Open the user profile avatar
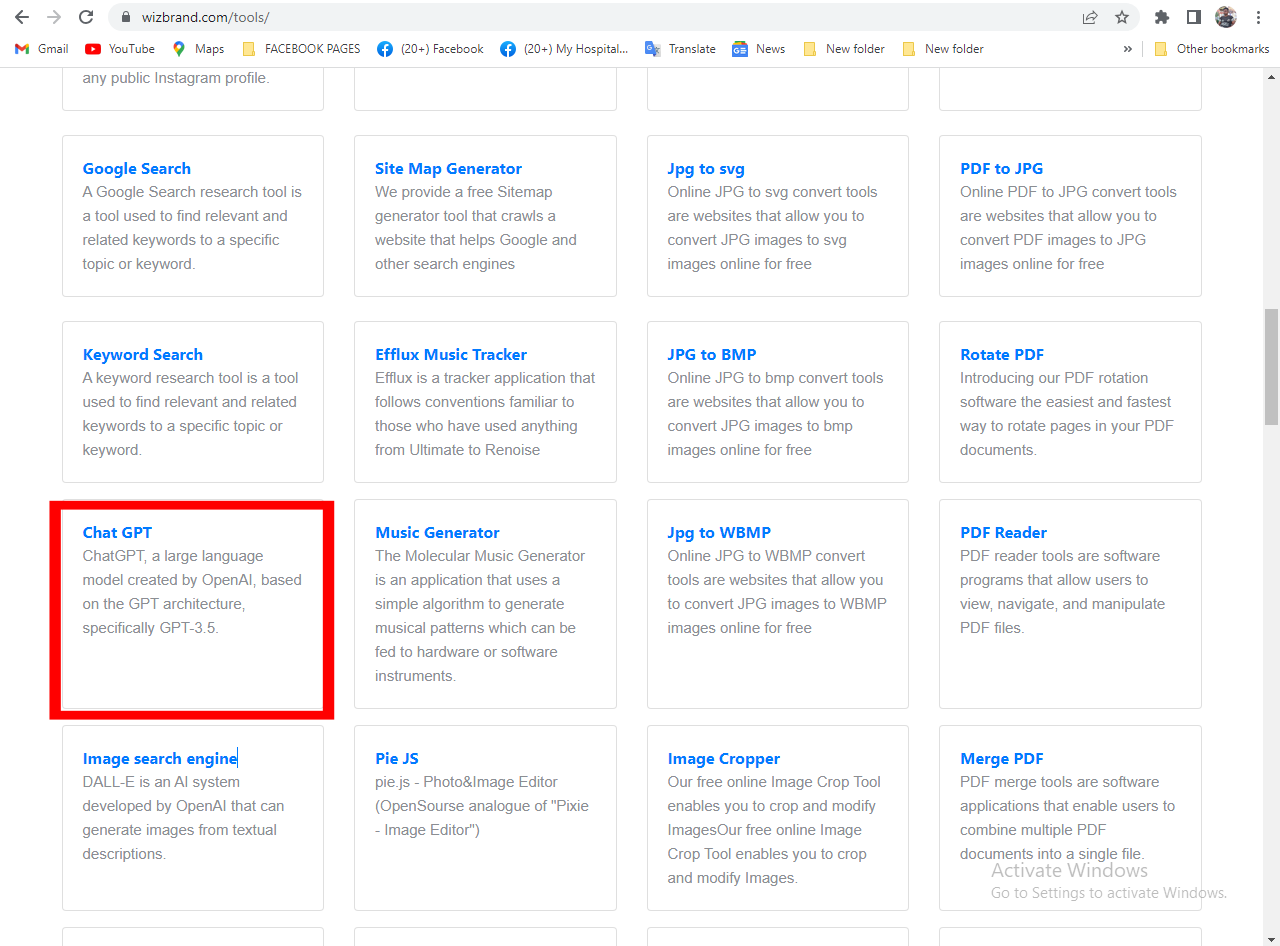 point(1226,17)
